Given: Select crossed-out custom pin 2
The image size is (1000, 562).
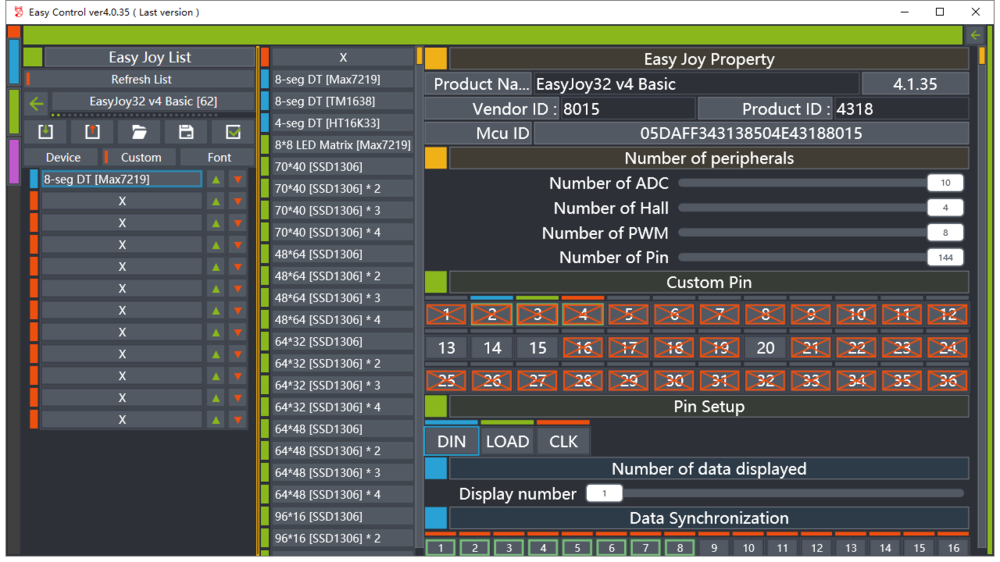Looking at the screenshot, I should pos(492,314).
